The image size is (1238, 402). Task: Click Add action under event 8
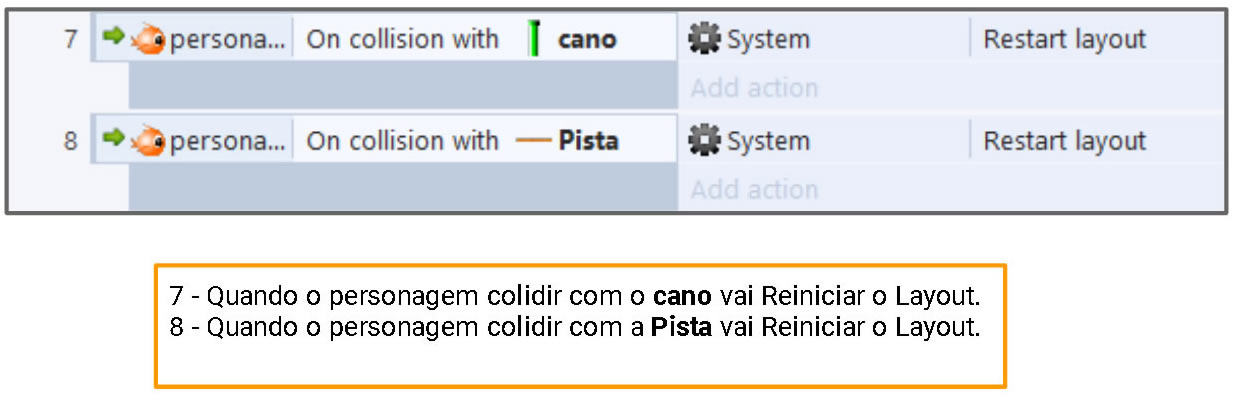754,190
